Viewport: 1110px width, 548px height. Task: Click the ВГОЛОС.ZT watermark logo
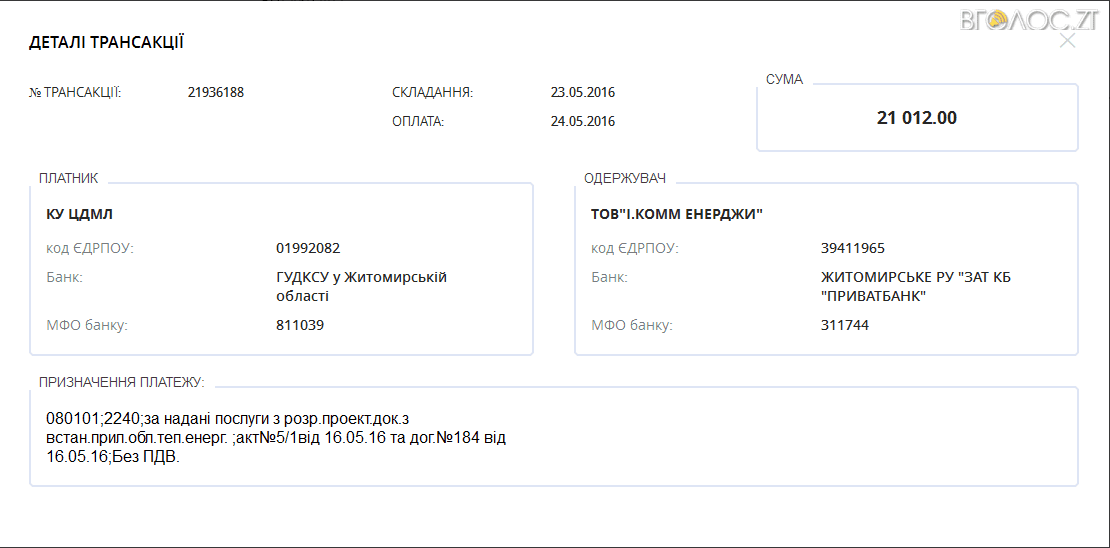click(1029, 19)
